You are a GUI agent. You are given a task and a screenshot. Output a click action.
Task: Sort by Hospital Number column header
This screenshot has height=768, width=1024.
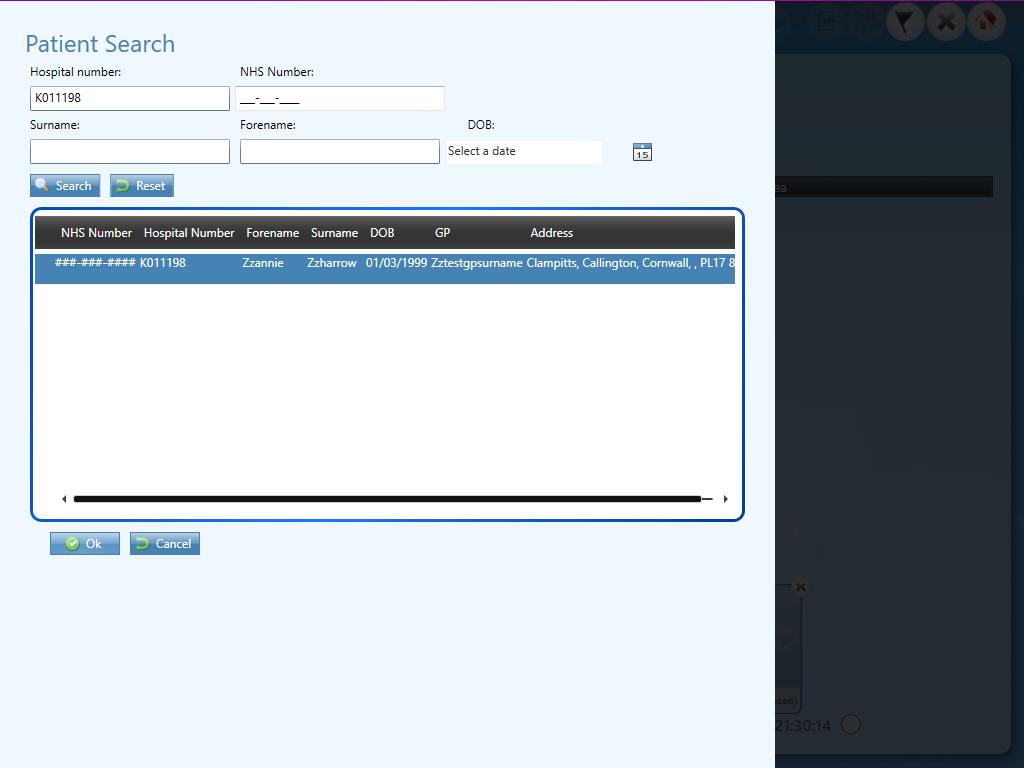coord(189,233)
